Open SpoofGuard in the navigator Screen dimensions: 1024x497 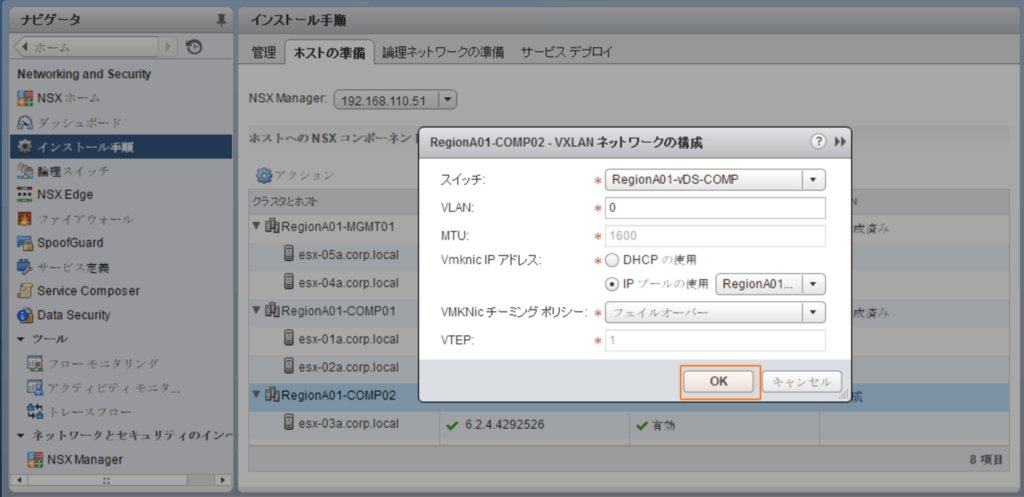point(60,243)
